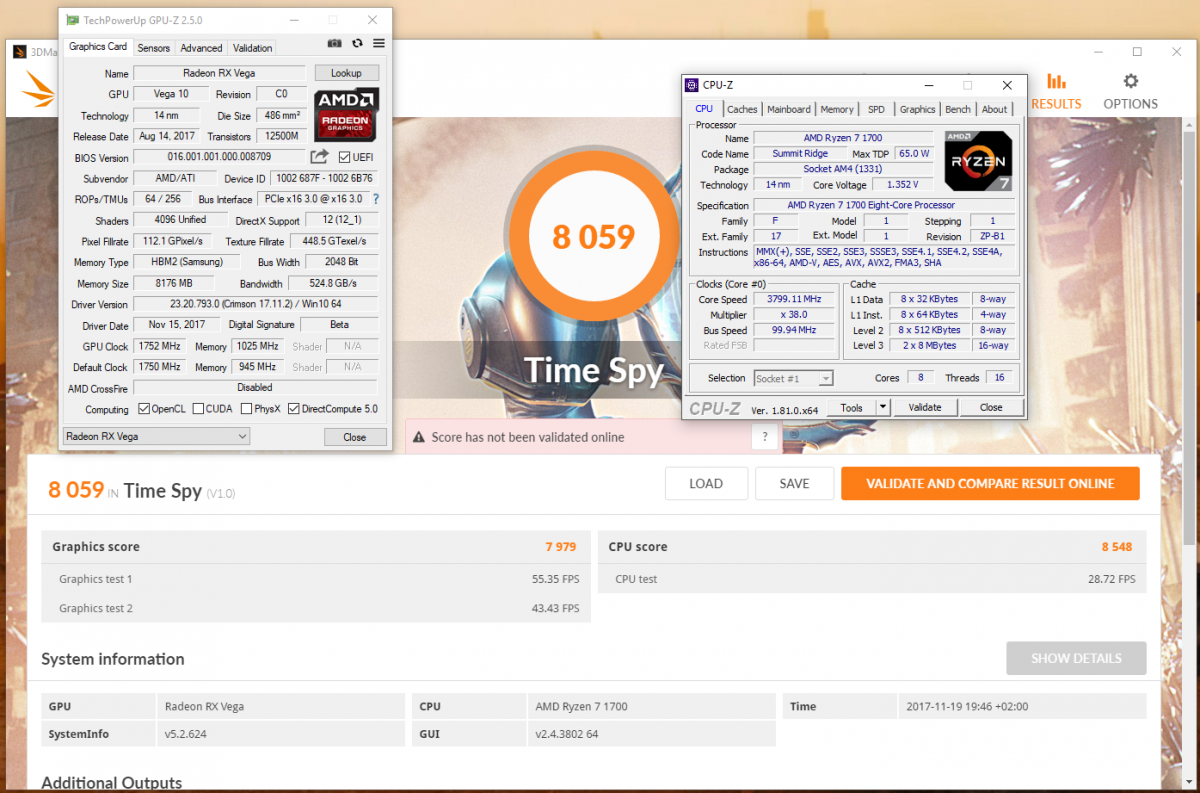The image size is (1200, 793).
Task: Click the GPU Name field Radeon RX Vega
Action: [219, 73]
